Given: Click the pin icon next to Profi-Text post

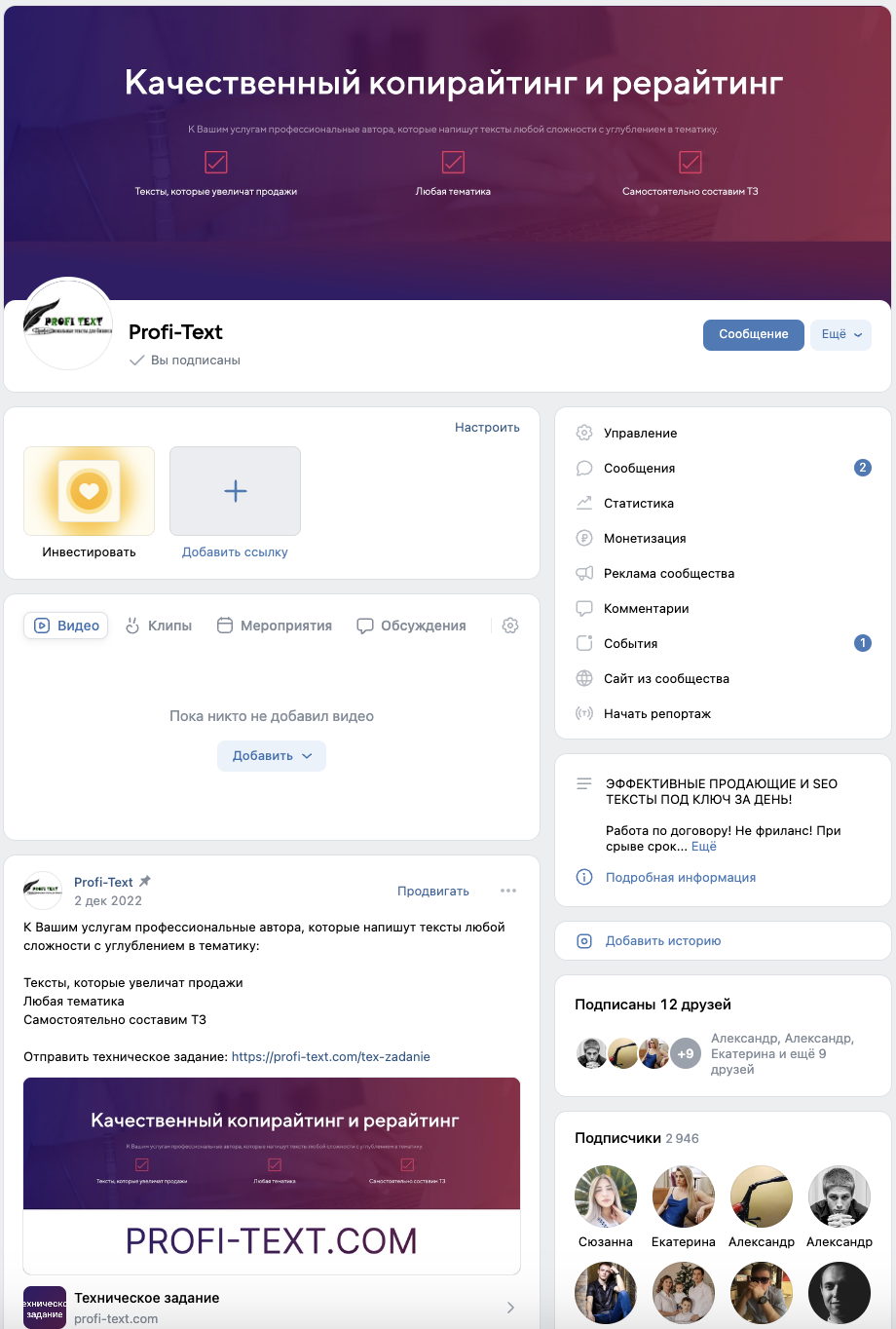Looking at the screenshot, I should point(145,881).
